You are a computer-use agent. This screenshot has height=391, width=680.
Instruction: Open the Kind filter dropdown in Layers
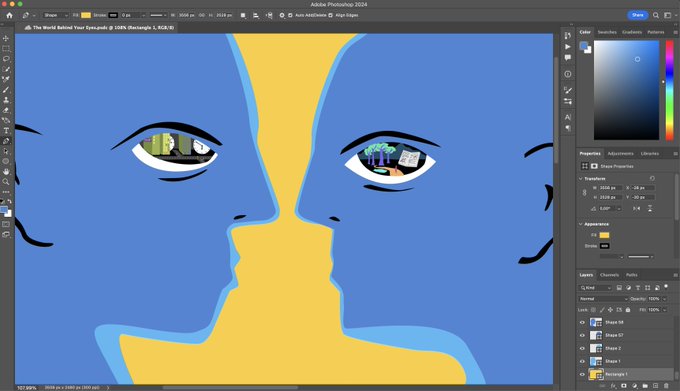595,287
